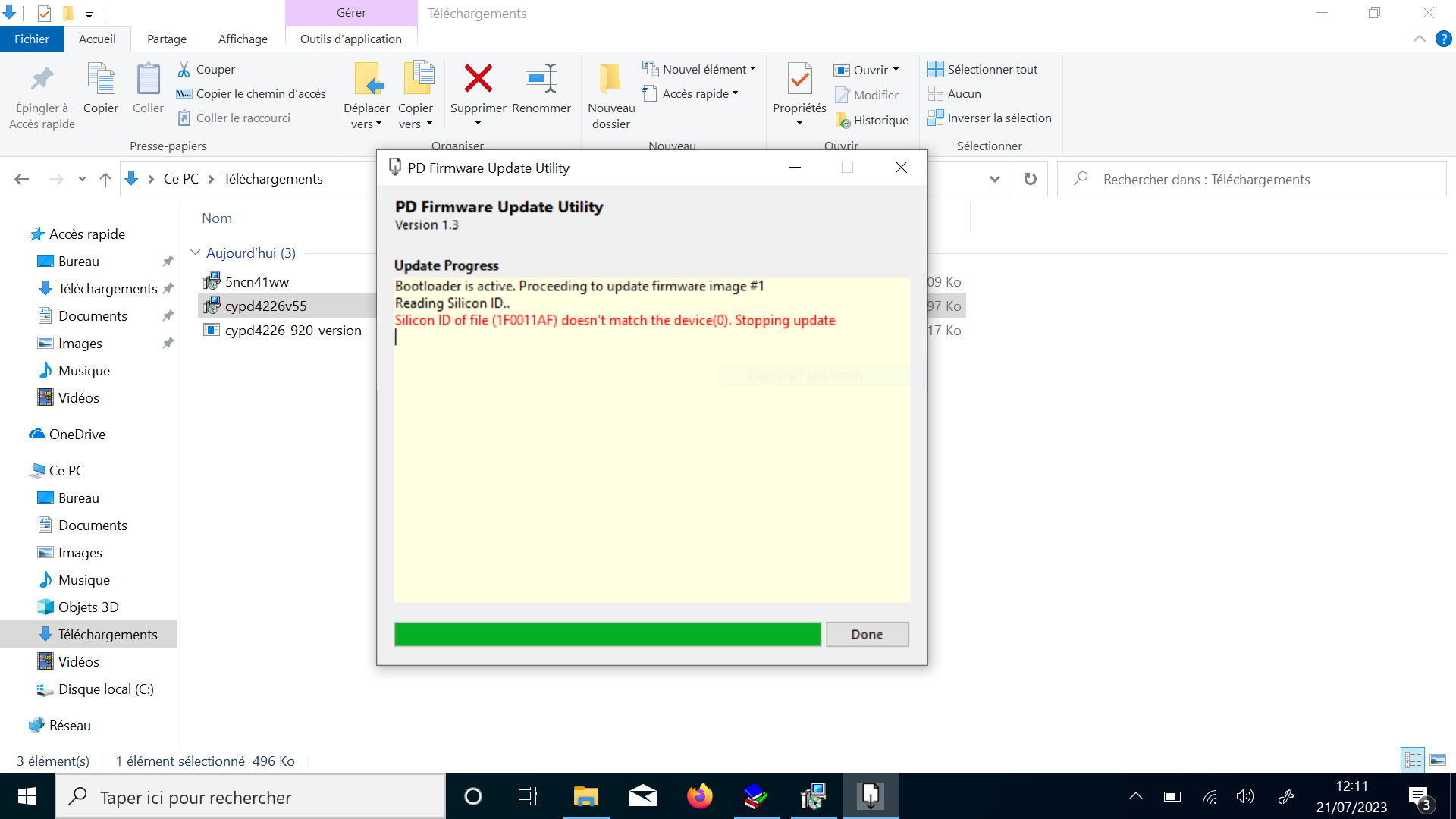Click the Nouveau dossier folder icon
This screenshot has width=1456, height=819.
tap(610, 79)
